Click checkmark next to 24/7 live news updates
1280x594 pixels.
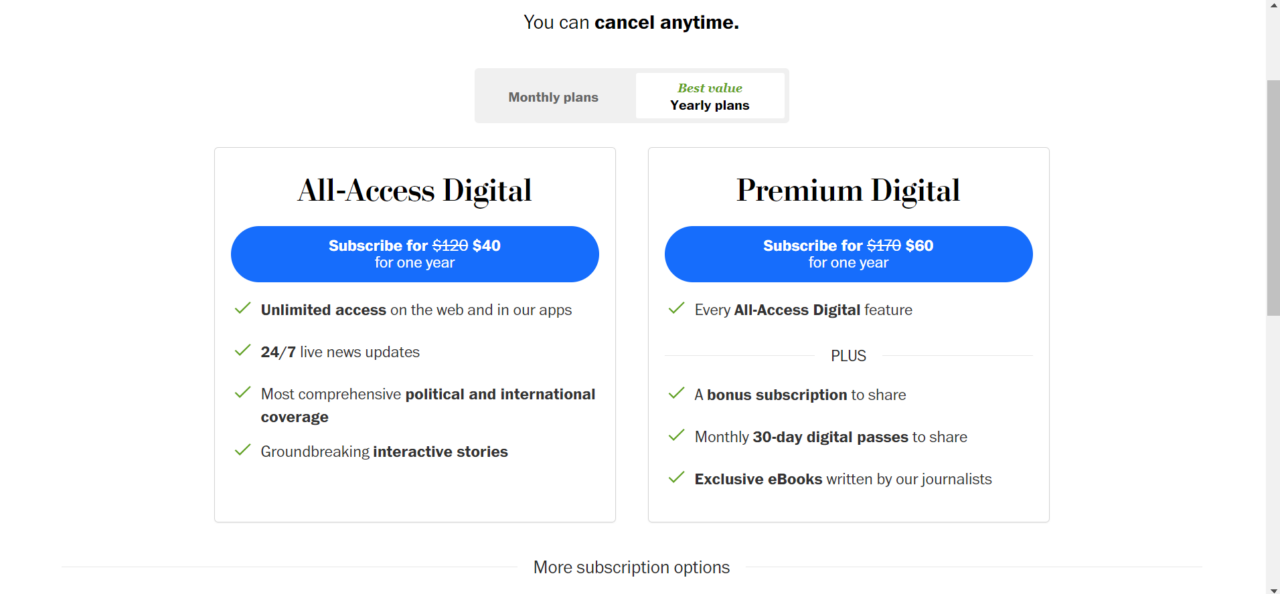pos(242,351)
